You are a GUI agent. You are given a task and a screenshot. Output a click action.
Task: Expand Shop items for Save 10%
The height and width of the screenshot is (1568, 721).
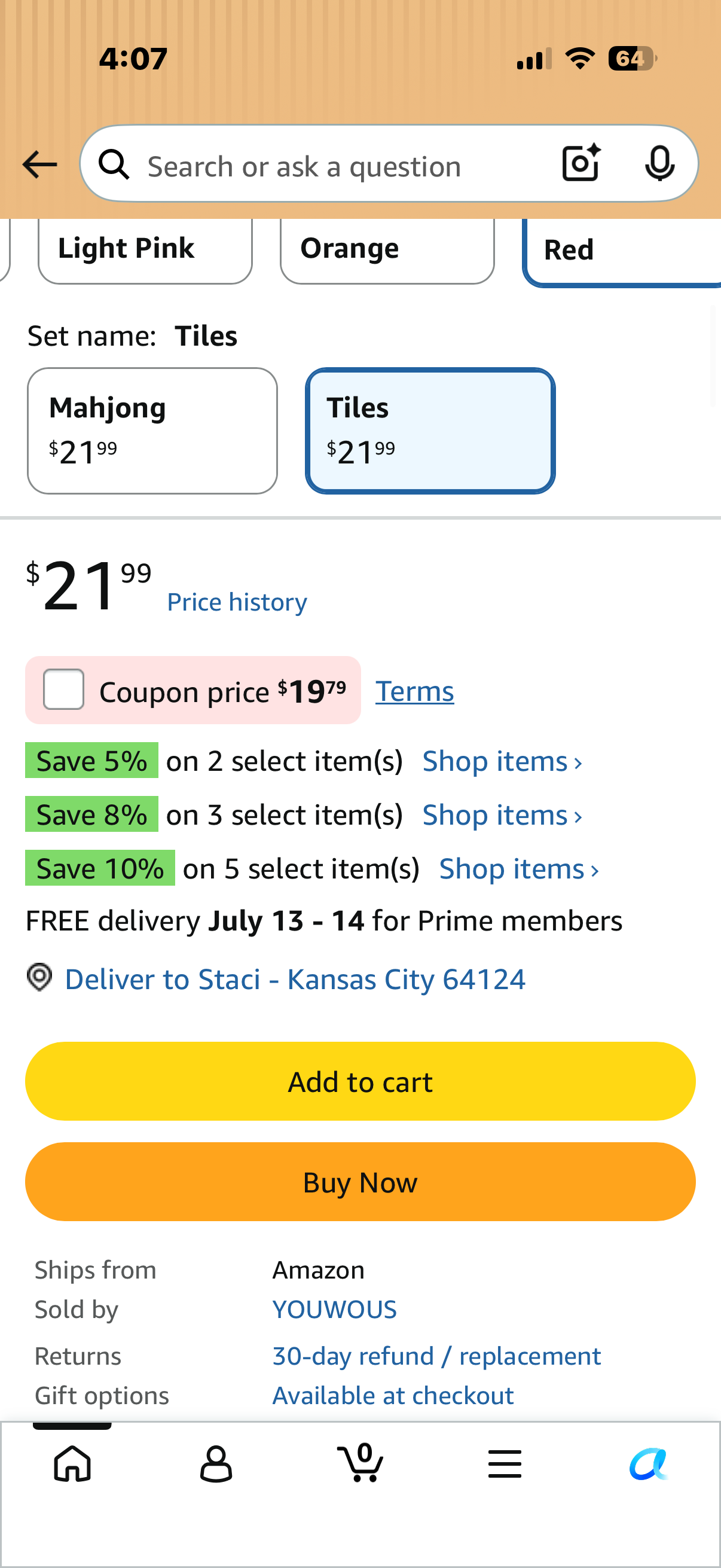point(519,868)
